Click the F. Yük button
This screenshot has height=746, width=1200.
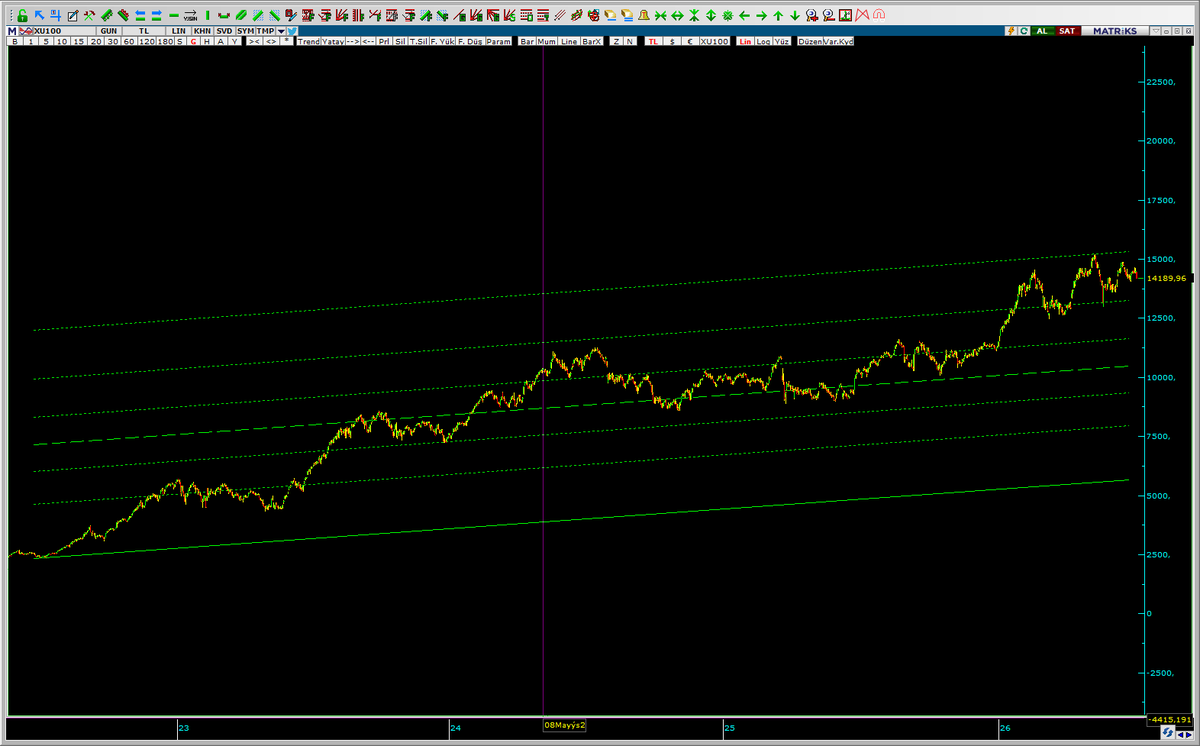click(442, 42)
